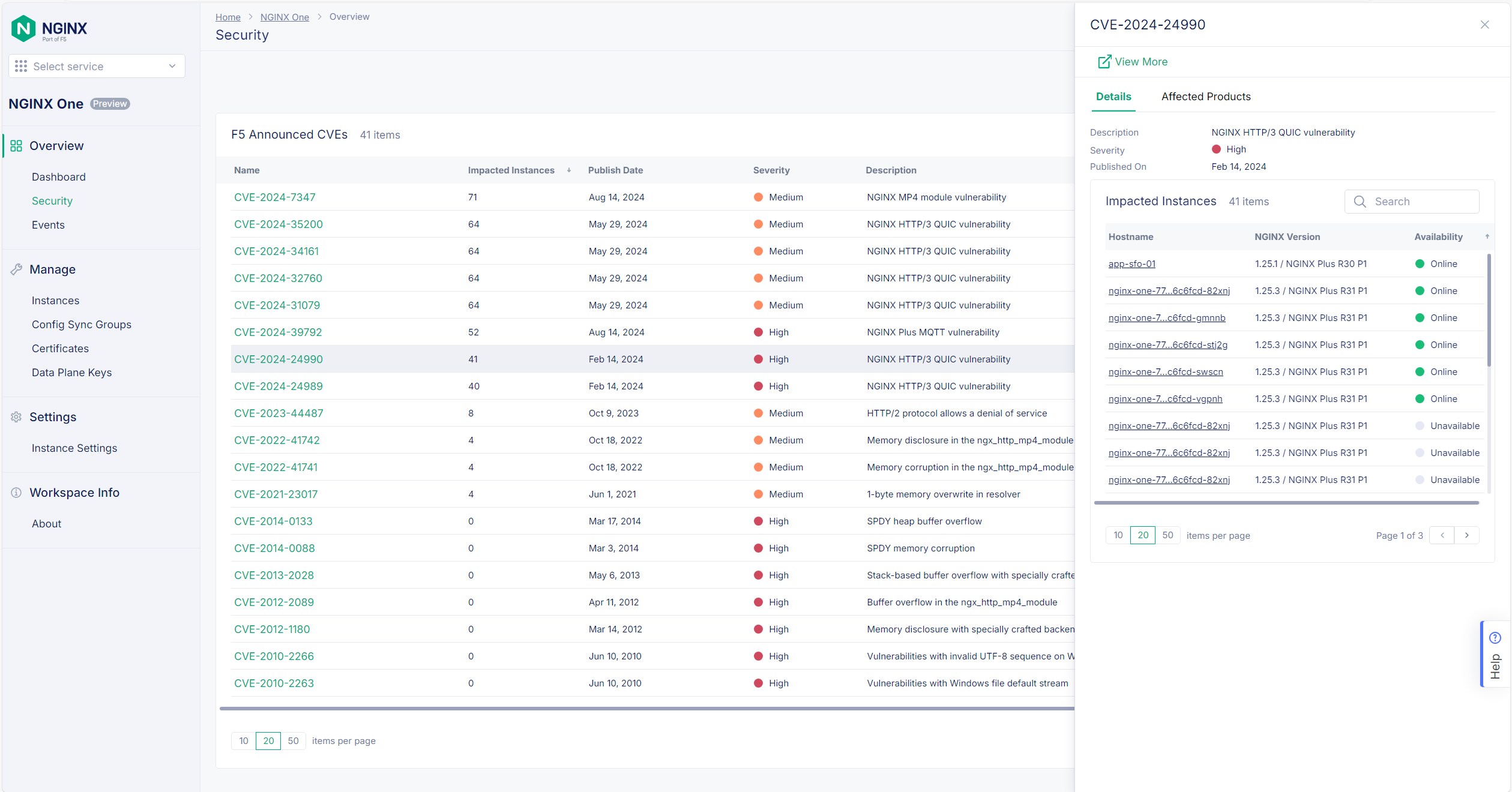This screenshot has height=792, width=1512.
Task: Open Data Plane Keys page
Action: [72, 373]
